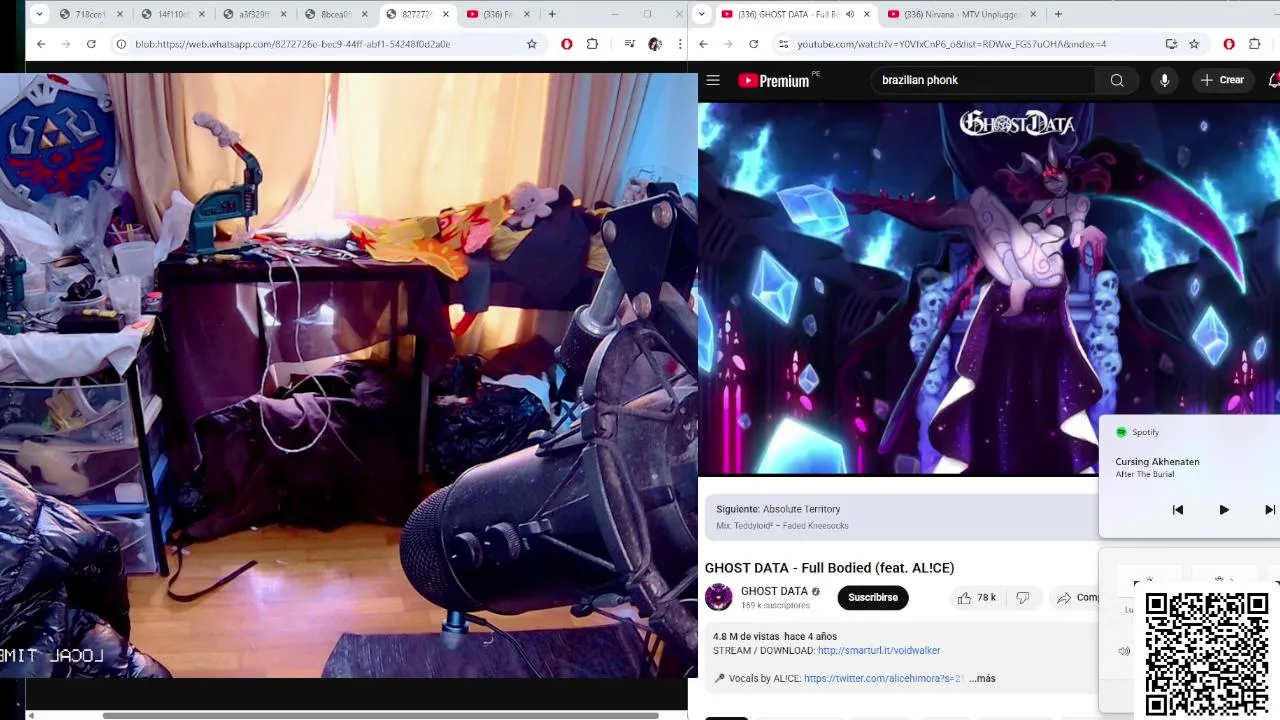Click the YouTube search magnifier button
Screen dimensions: 1280x720
(1117, 80)
